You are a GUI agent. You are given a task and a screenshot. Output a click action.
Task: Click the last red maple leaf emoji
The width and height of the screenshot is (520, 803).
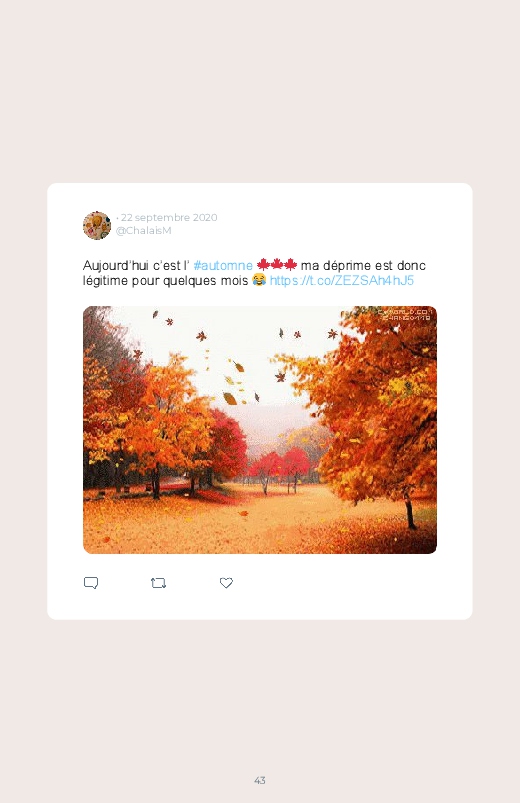click(x=290, y=264)
